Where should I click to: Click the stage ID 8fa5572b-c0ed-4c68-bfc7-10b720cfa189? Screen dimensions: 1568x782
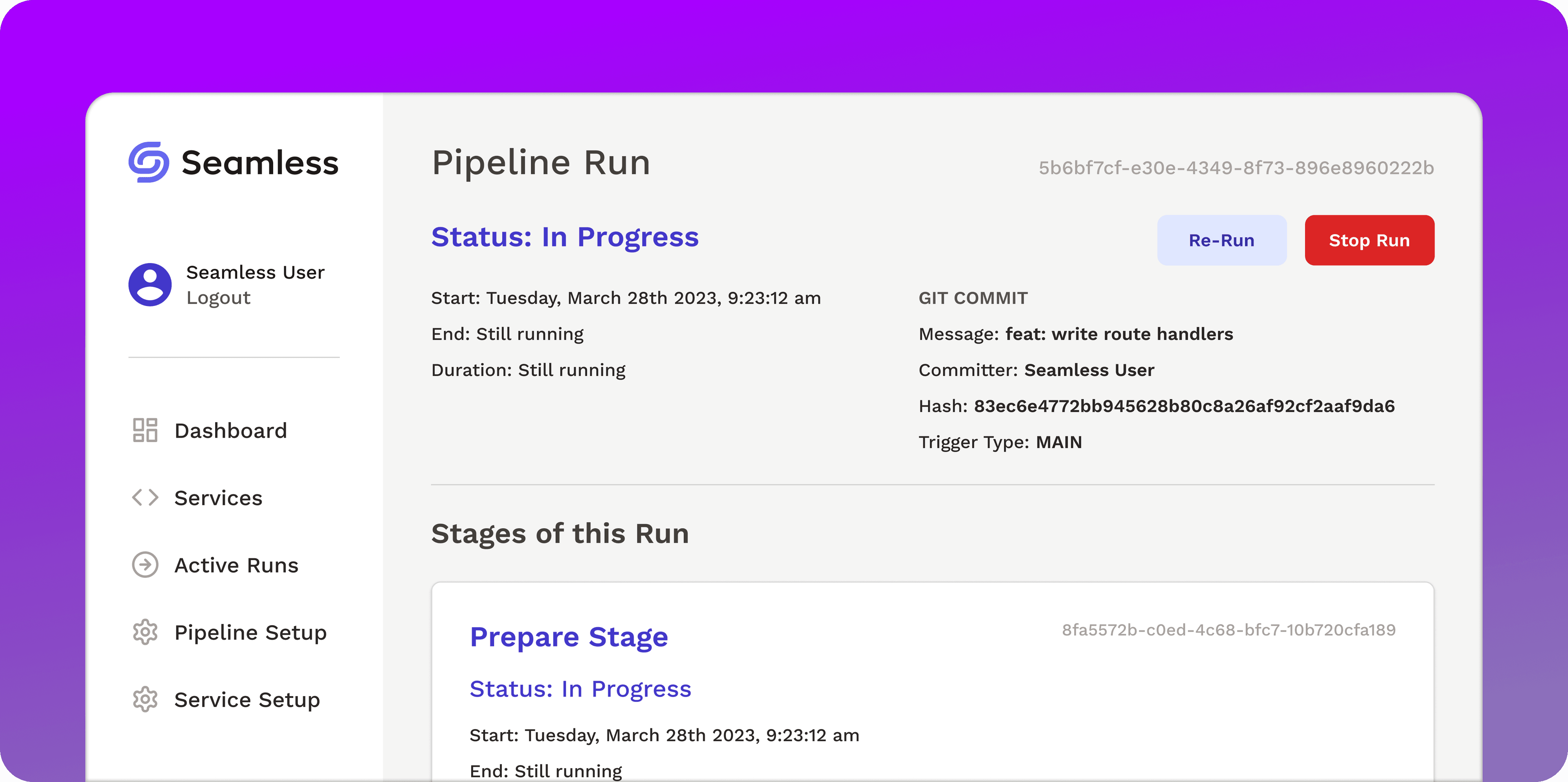click(1229, 630)
